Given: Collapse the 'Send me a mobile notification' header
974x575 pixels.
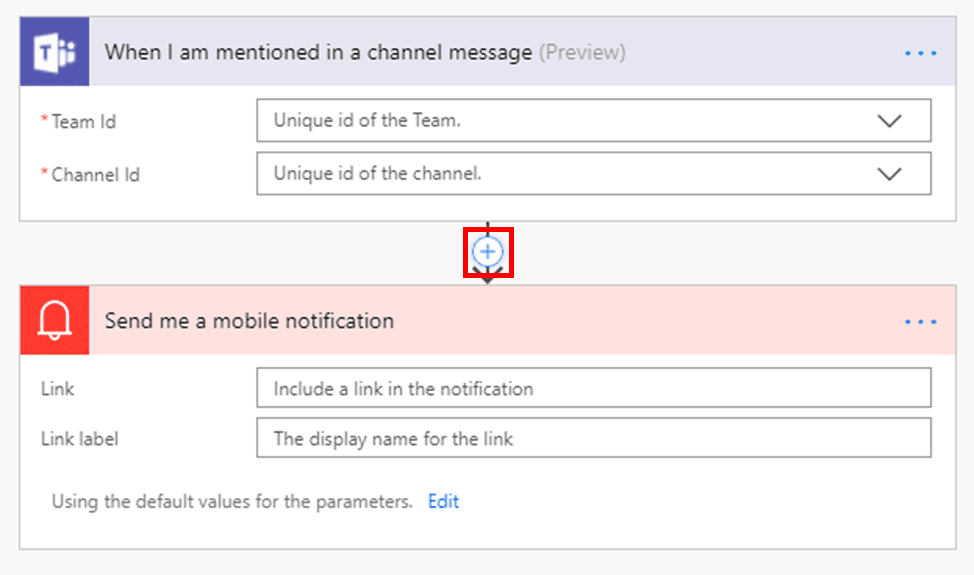Looking at the screenshot, I should [x=488, y=320].
